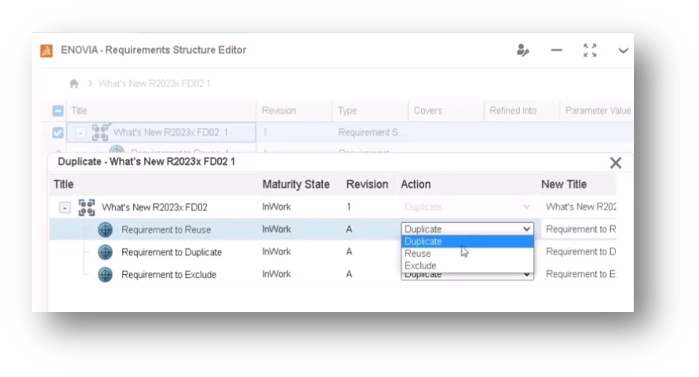
Task: Click the background requirement specification icon
Action: tap(100, 132)
